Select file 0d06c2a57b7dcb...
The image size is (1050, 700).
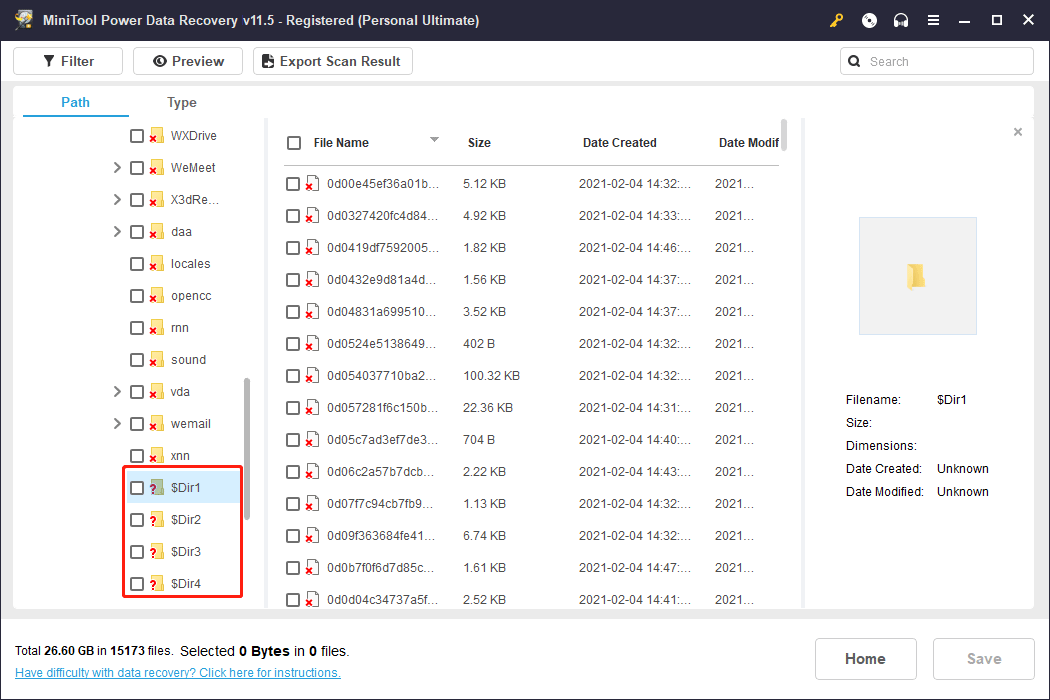(x=532, y=472)
